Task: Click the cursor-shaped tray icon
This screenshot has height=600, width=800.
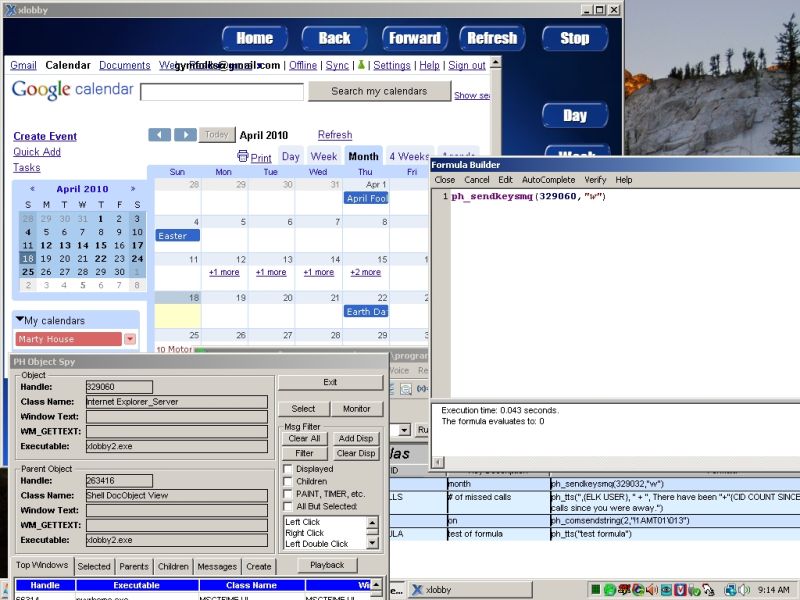Action: click(708, 590)
